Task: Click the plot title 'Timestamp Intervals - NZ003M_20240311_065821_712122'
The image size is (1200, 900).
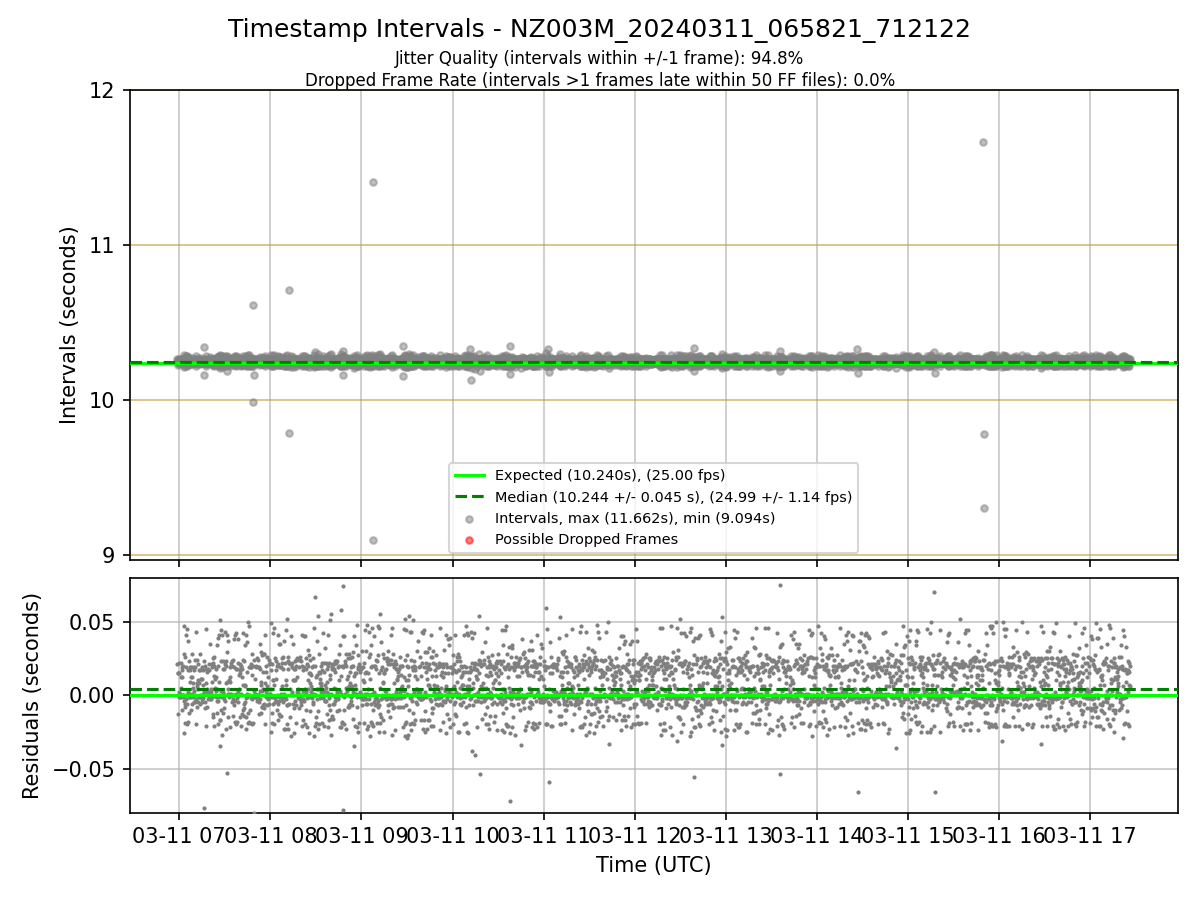Action: pyautogui.click(x=599, y=29)
